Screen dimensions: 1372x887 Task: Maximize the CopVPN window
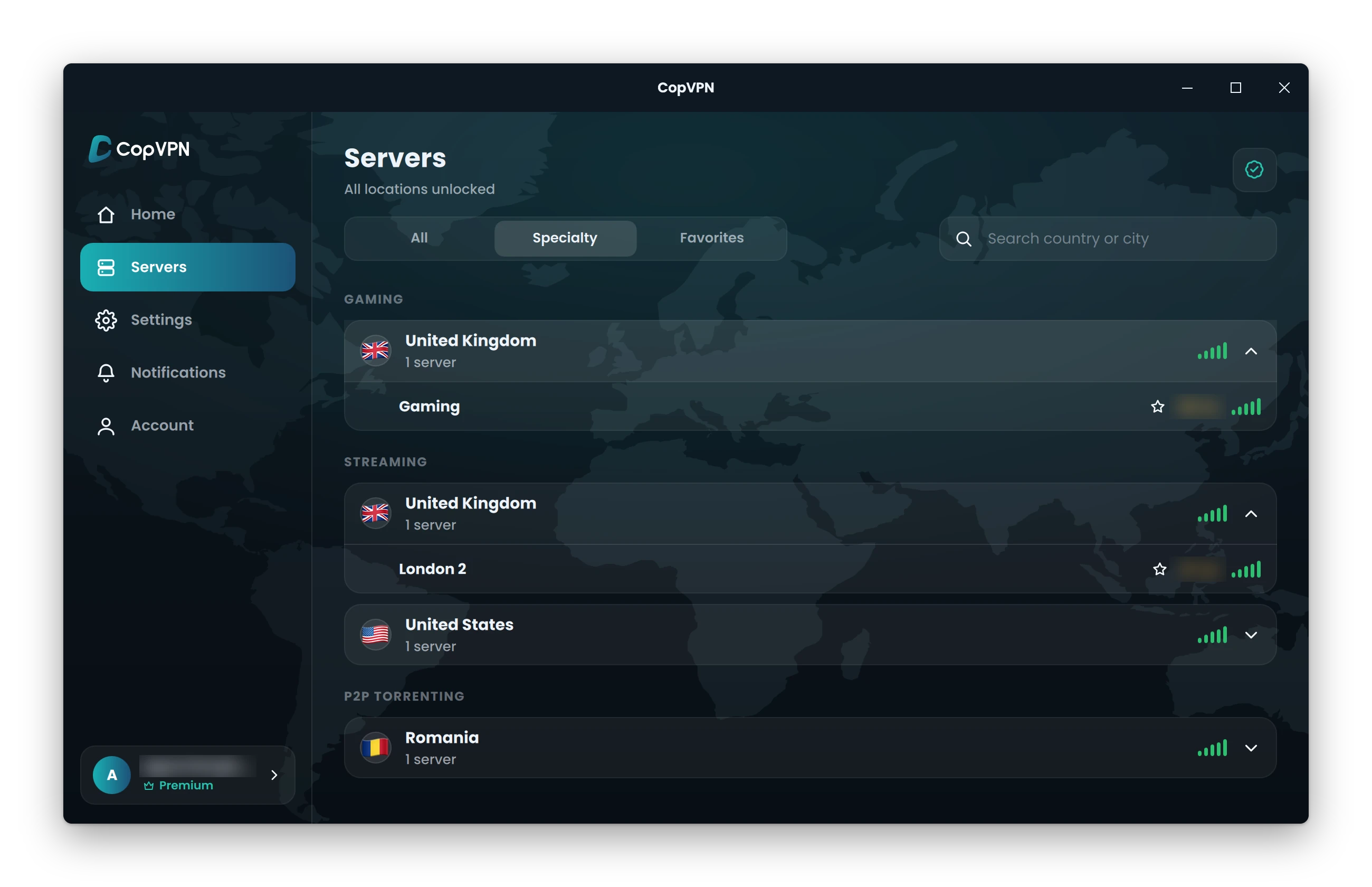click(x=1235, y=88)
